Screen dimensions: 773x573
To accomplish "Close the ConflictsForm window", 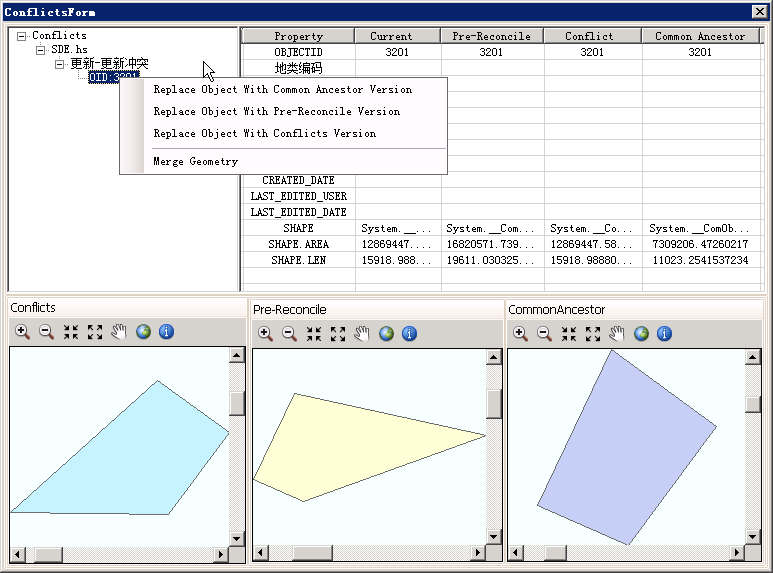I will click(x=759, y=12).
